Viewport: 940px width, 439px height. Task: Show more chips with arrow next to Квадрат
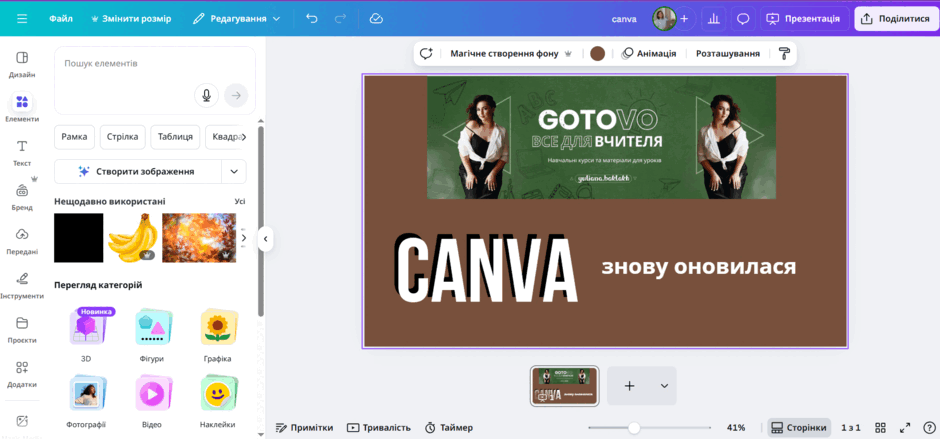pos(243,137)
